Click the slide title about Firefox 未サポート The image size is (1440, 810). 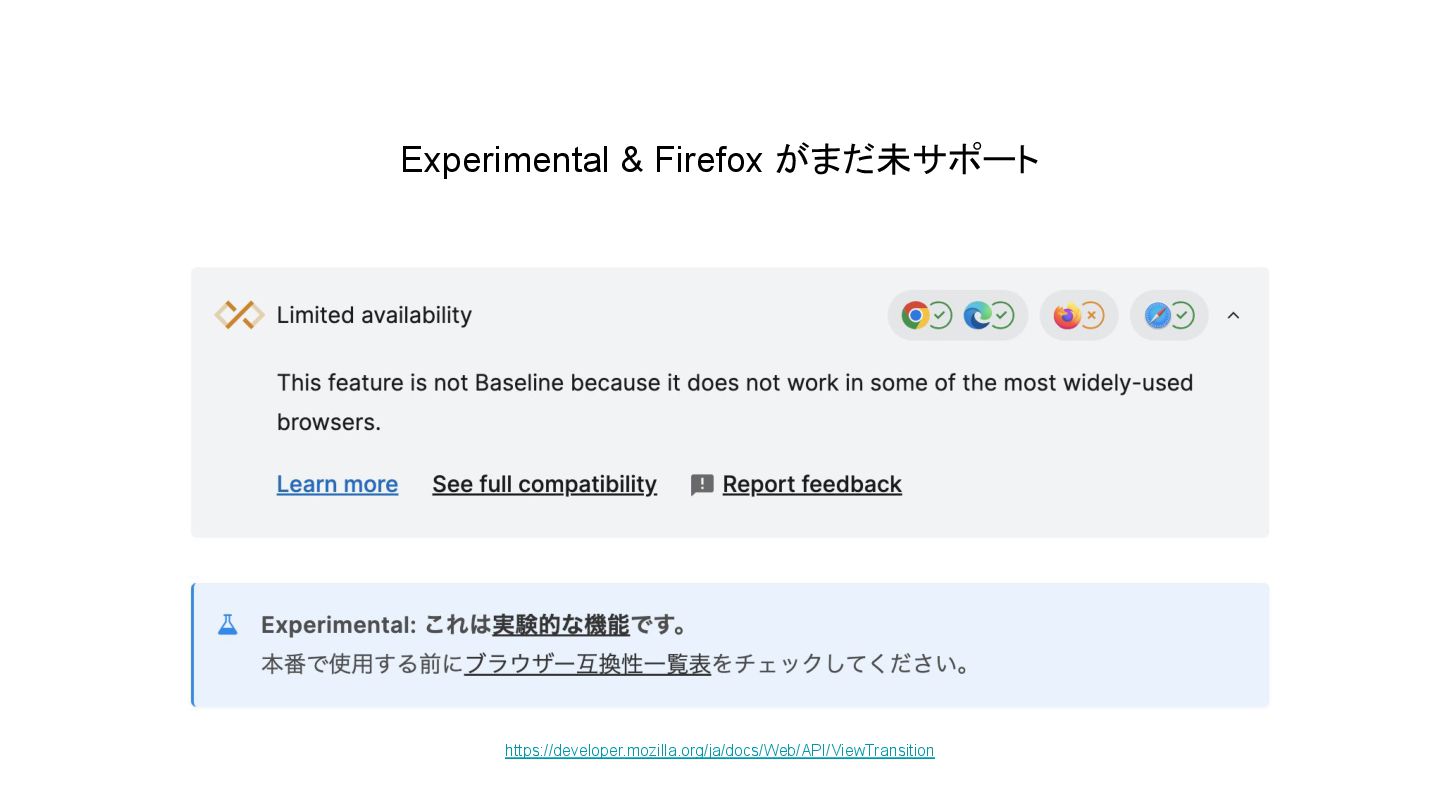(720, 159)
